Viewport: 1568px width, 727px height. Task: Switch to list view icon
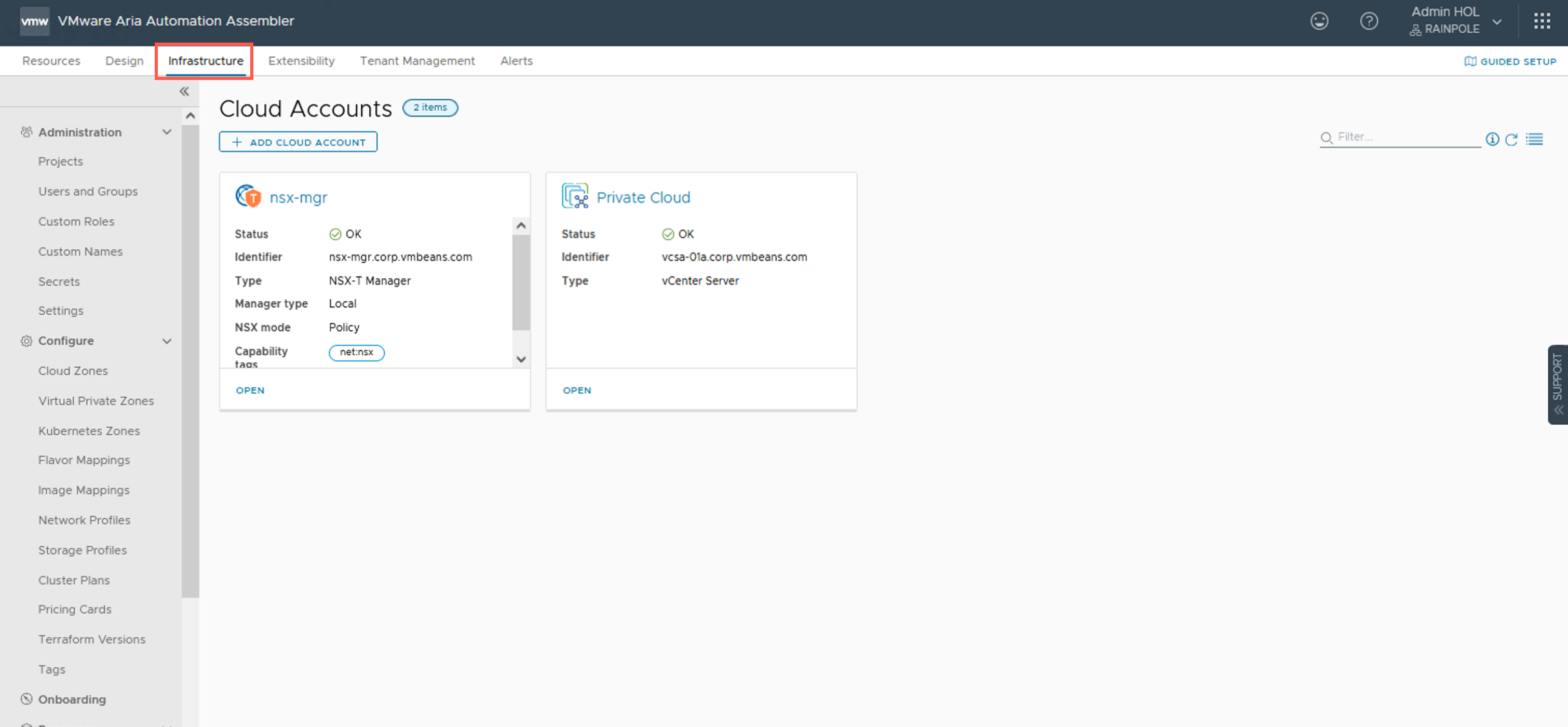[1534, 140]
